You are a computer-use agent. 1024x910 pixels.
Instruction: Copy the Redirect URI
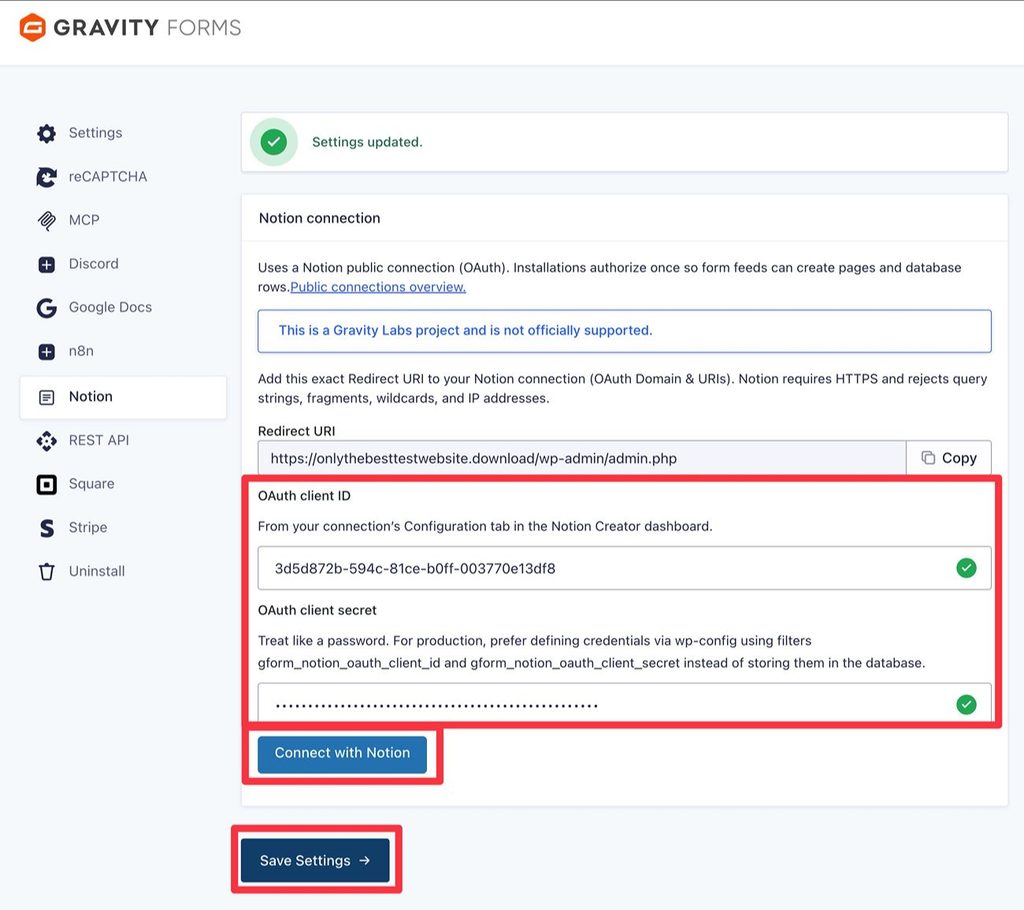(x=948, y=458)
